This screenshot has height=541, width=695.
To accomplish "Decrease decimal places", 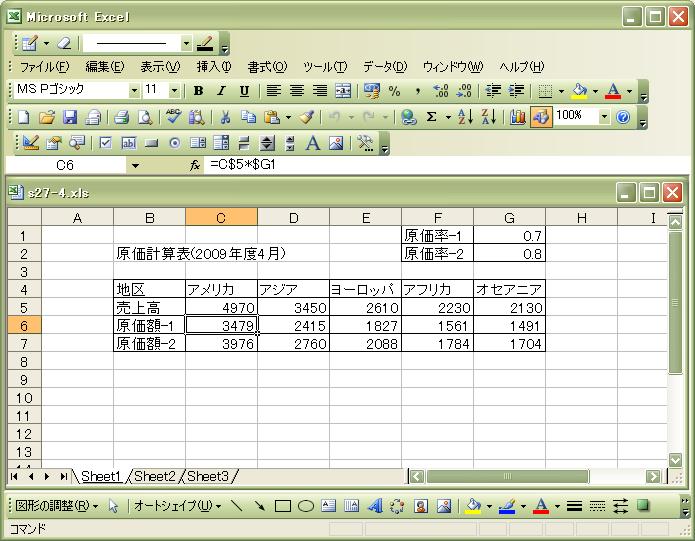I will (464, 91).
